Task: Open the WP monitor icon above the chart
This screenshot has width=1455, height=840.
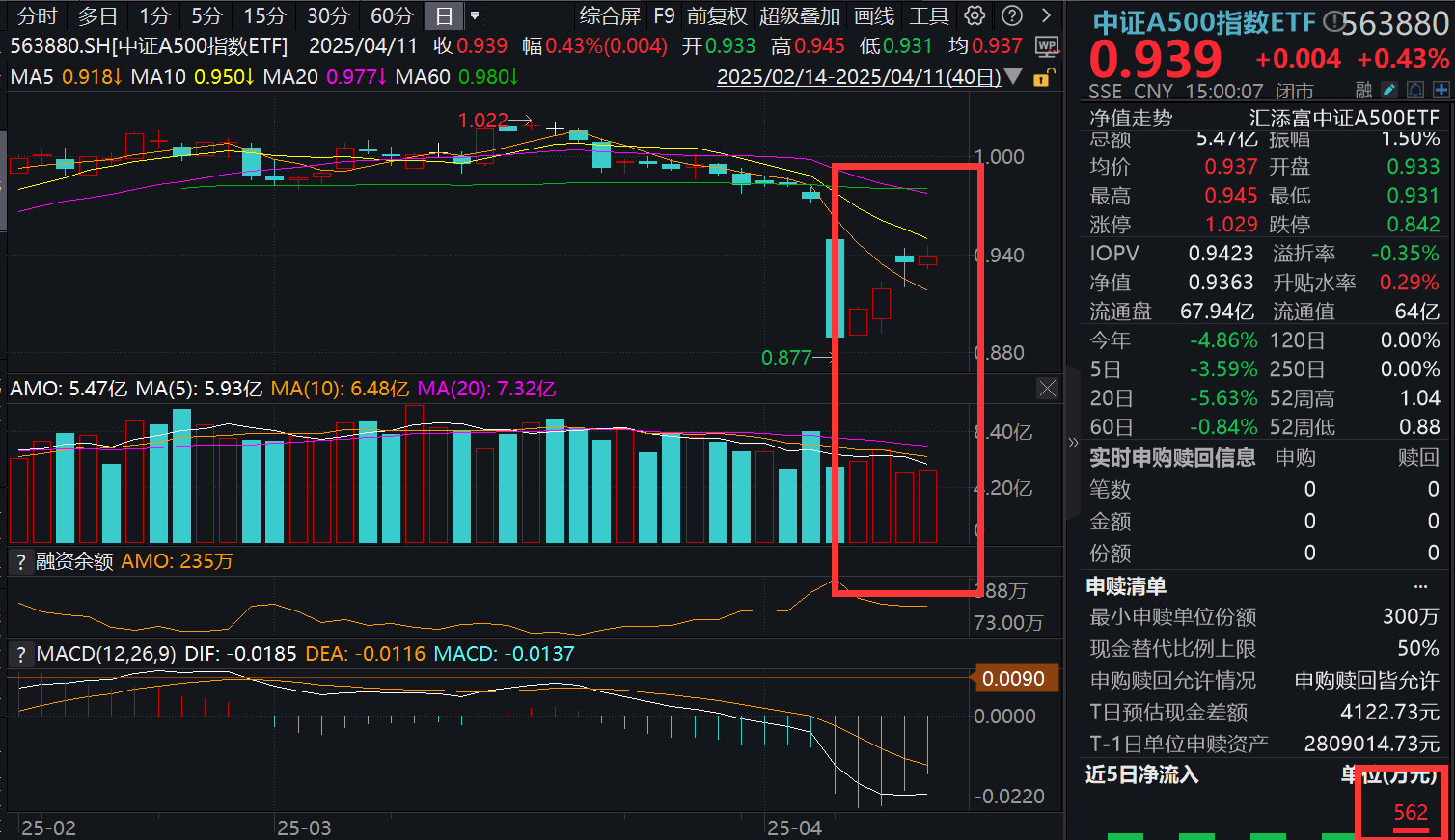Action: 1046,45
